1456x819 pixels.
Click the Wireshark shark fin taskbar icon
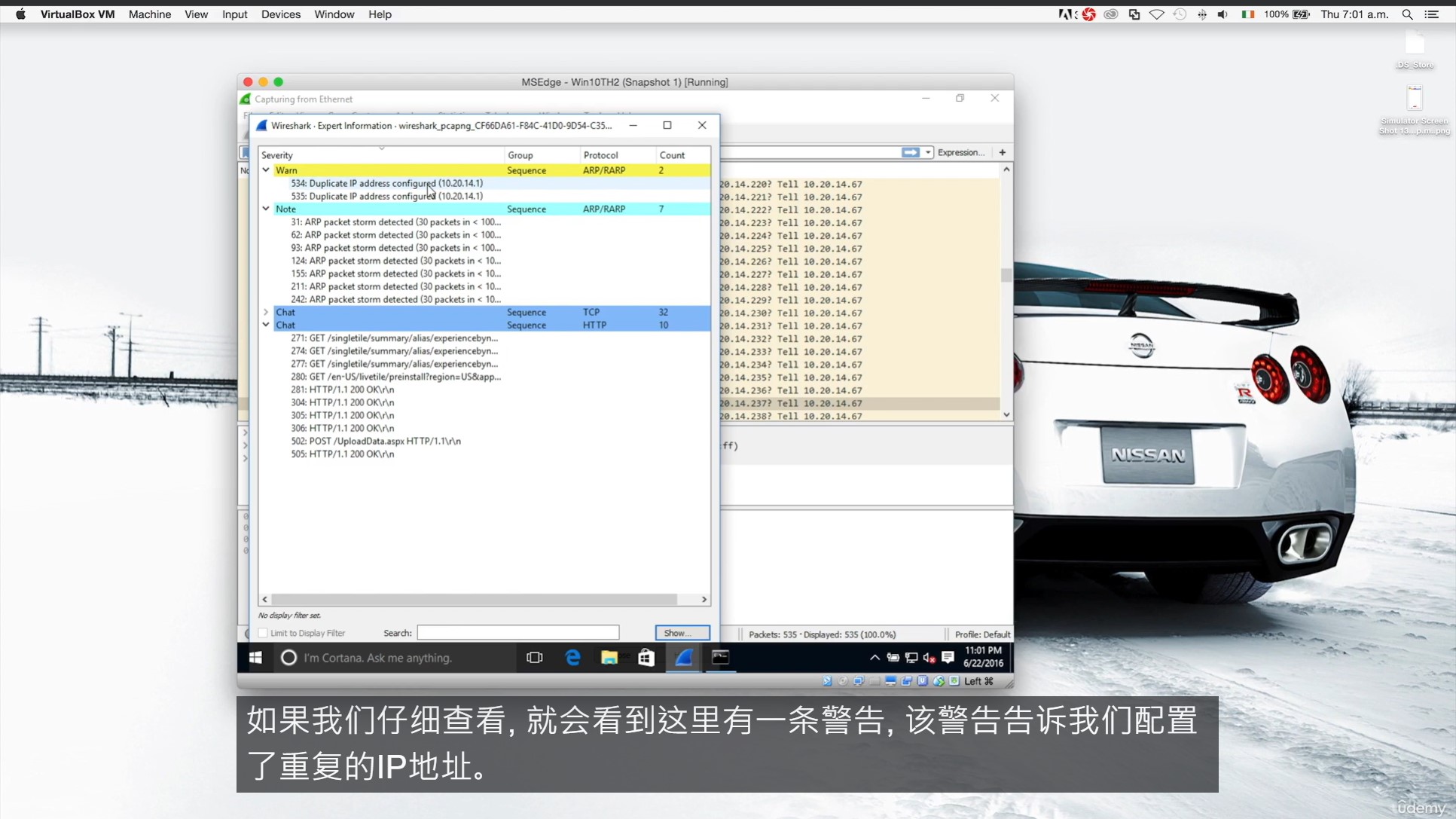tap(683, 658)
